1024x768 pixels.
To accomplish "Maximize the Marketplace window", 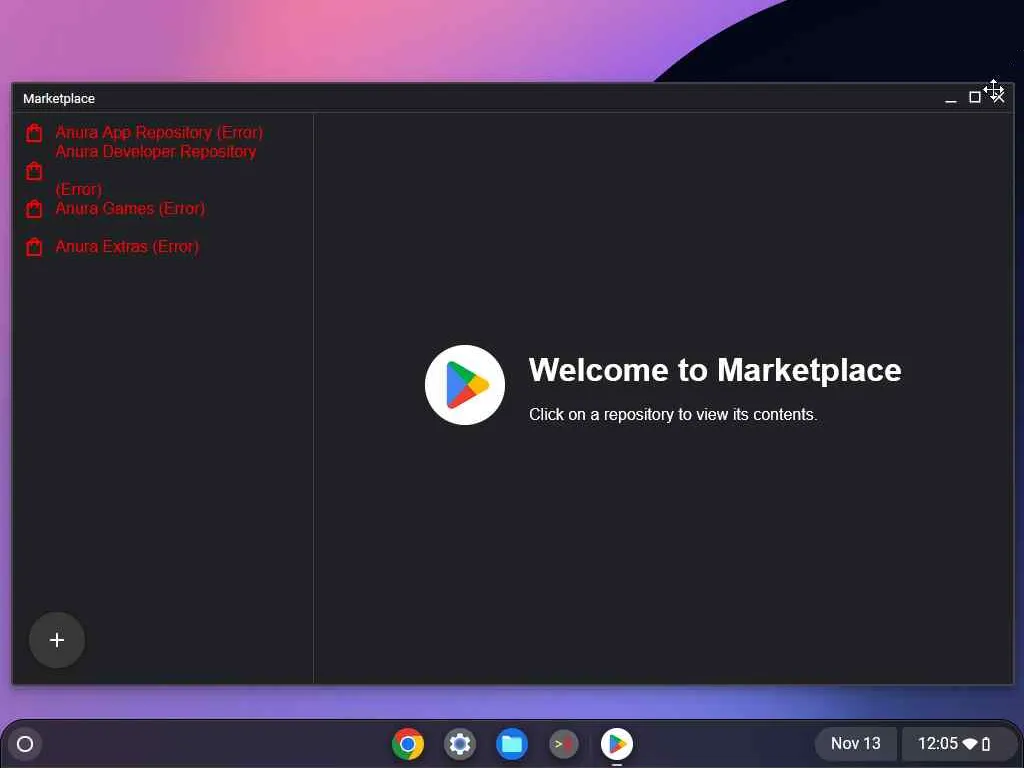I will [974, 97].
